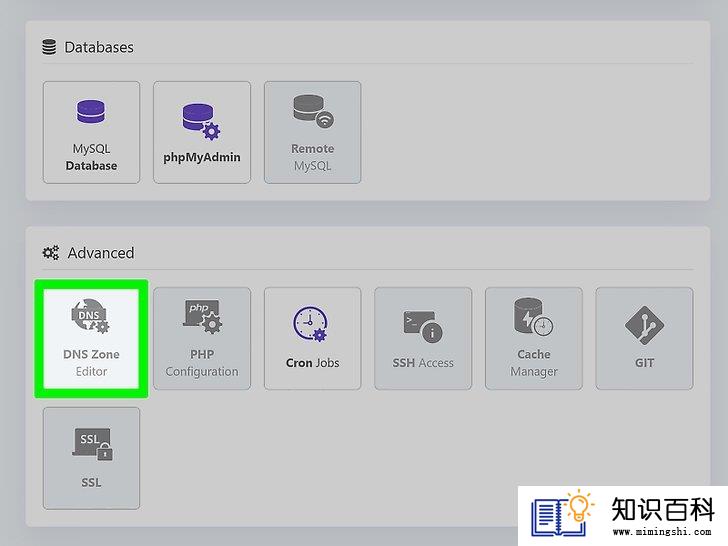Open the SSH Access tile
The image size is (728, 546).
point(423,338)
